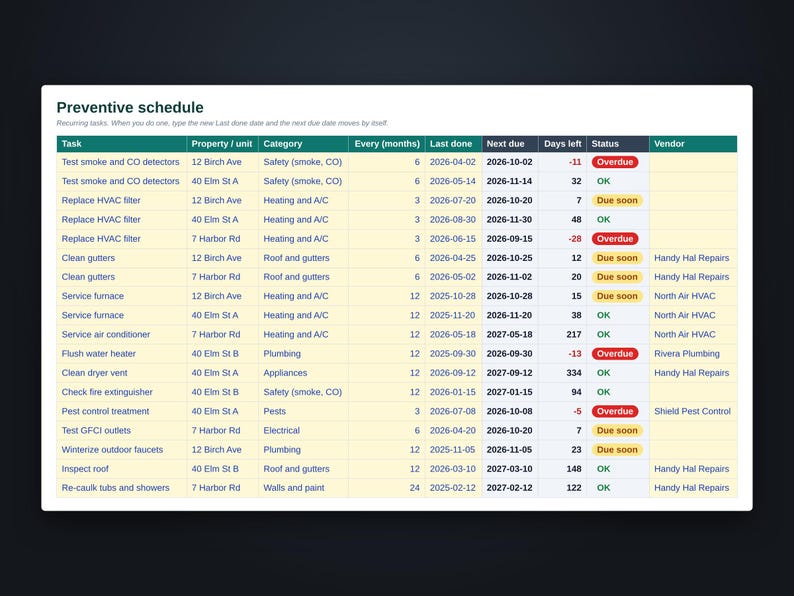Click Overdue badge in Flush water heater row
The image size is (794, 596).
[615, 354]
